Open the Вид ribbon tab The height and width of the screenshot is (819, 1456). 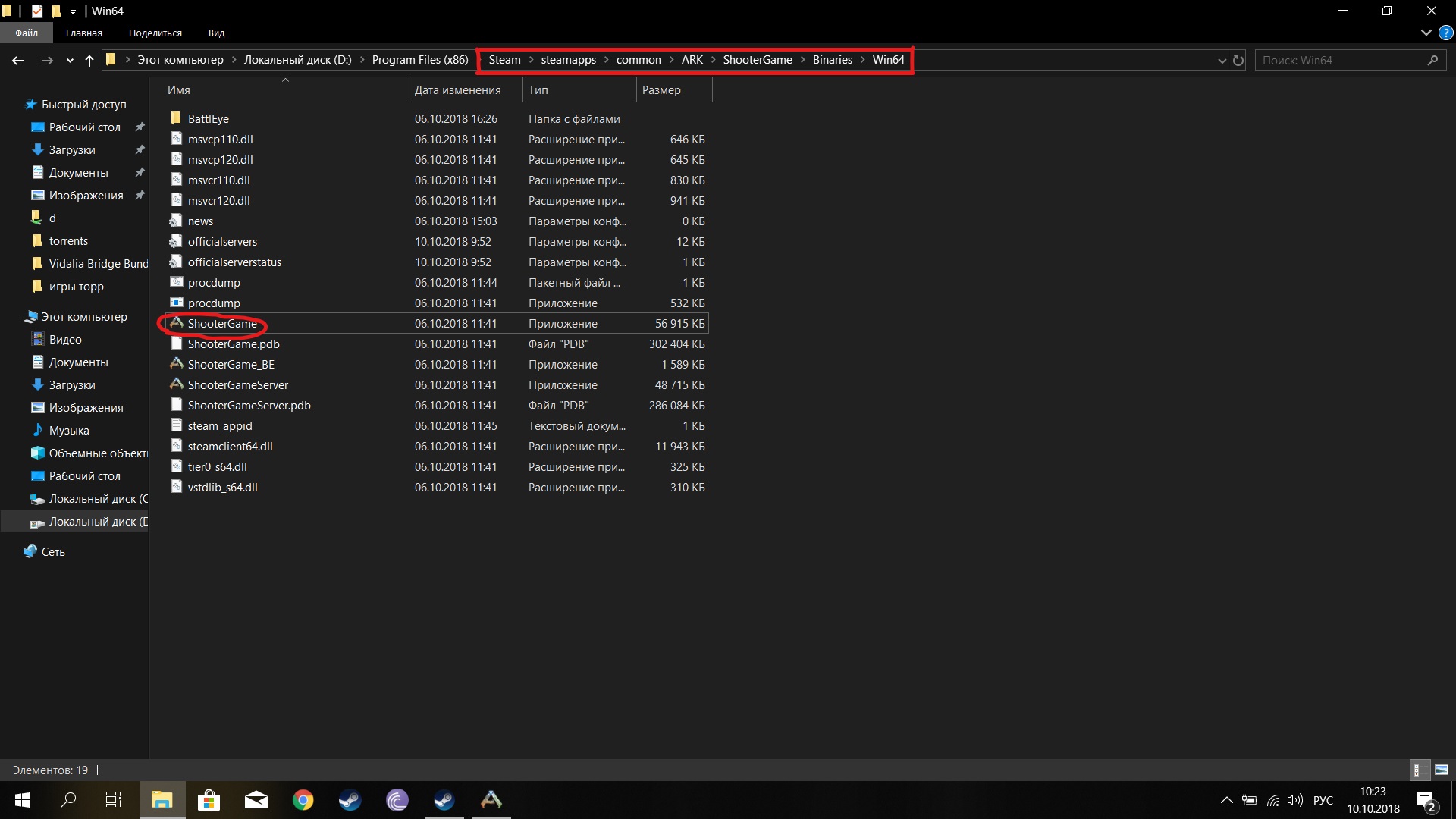coord(216,33)
